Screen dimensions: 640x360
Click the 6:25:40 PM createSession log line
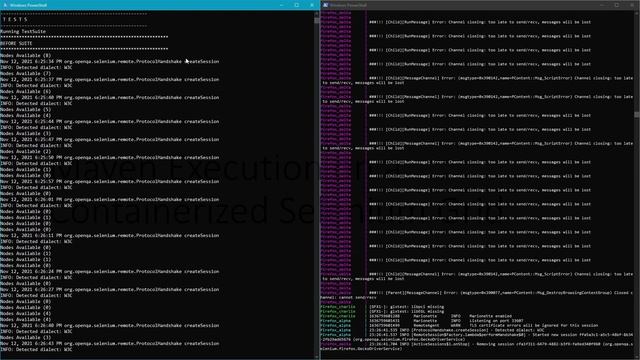(x=109, y=98)
